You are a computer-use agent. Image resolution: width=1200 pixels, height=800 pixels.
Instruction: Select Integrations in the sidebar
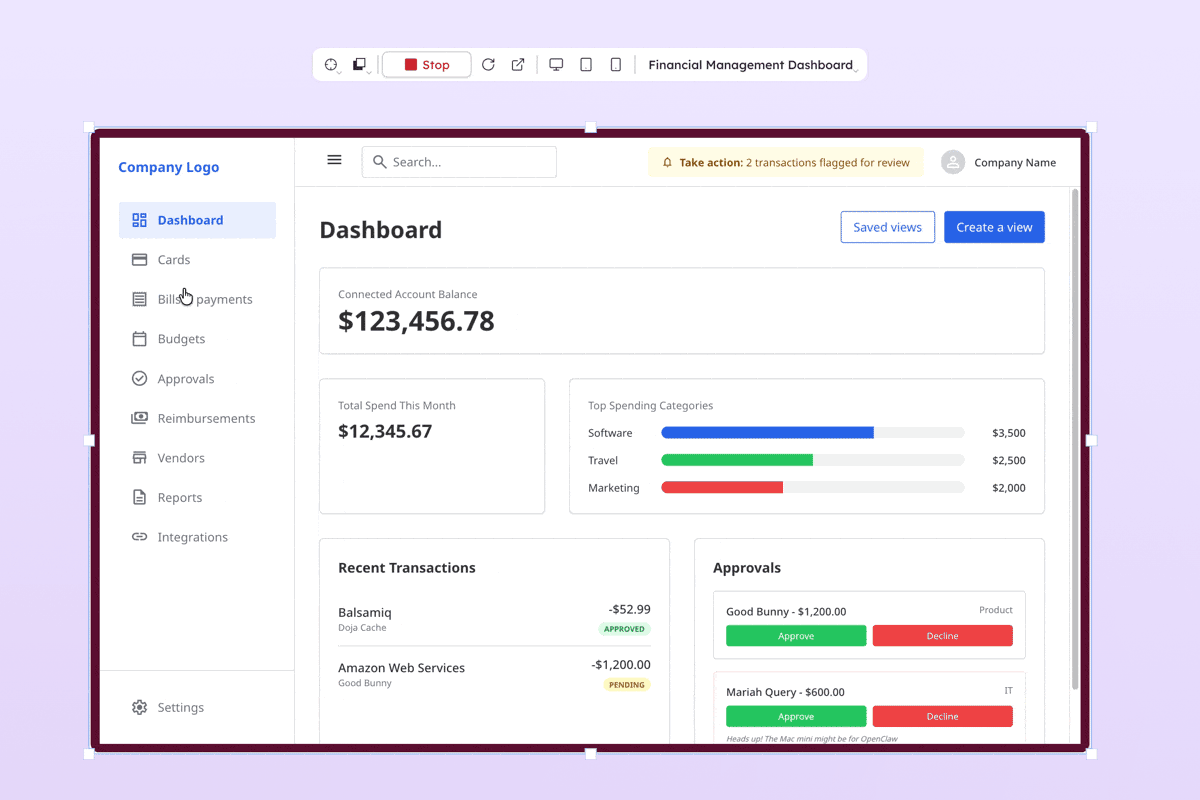[192, 537]
